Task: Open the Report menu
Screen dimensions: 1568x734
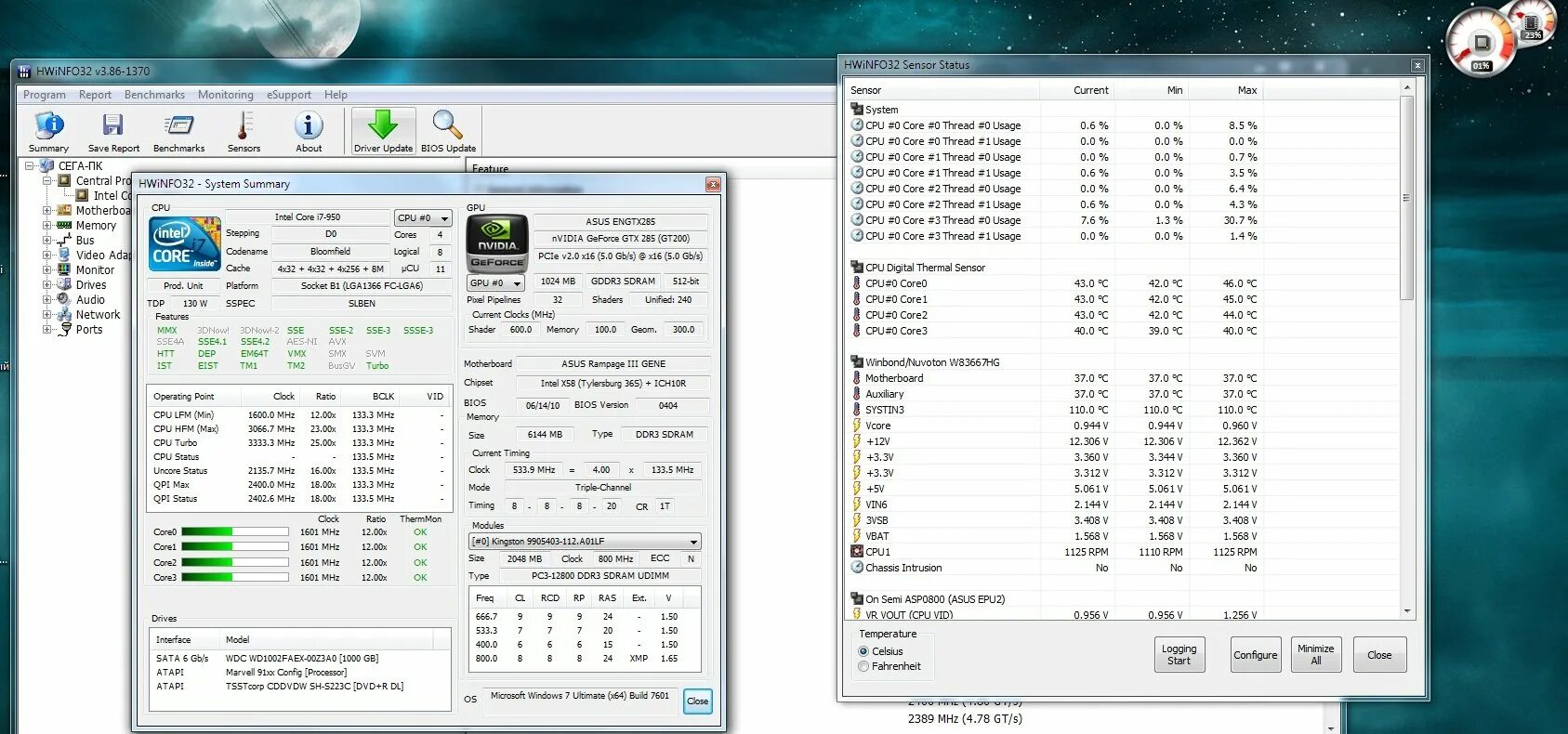Action: (x=95, y=95)
